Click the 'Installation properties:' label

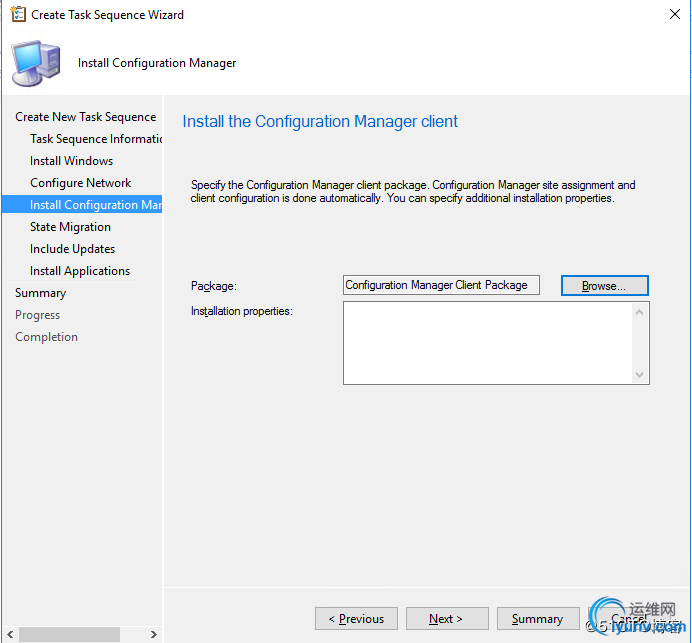242,311
